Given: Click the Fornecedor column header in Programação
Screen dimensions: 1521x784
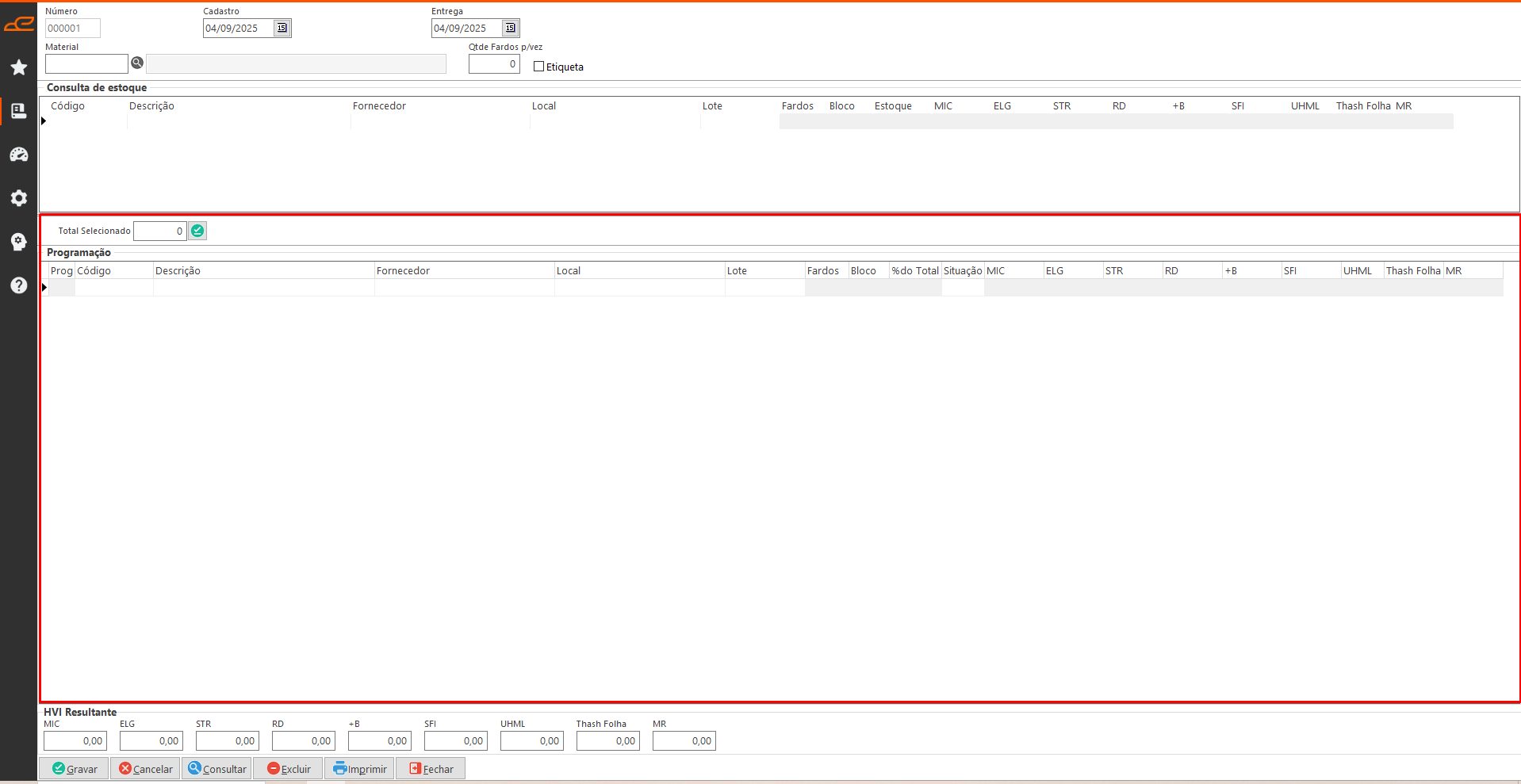Looking at the screenshot, I should coord(403,270).
